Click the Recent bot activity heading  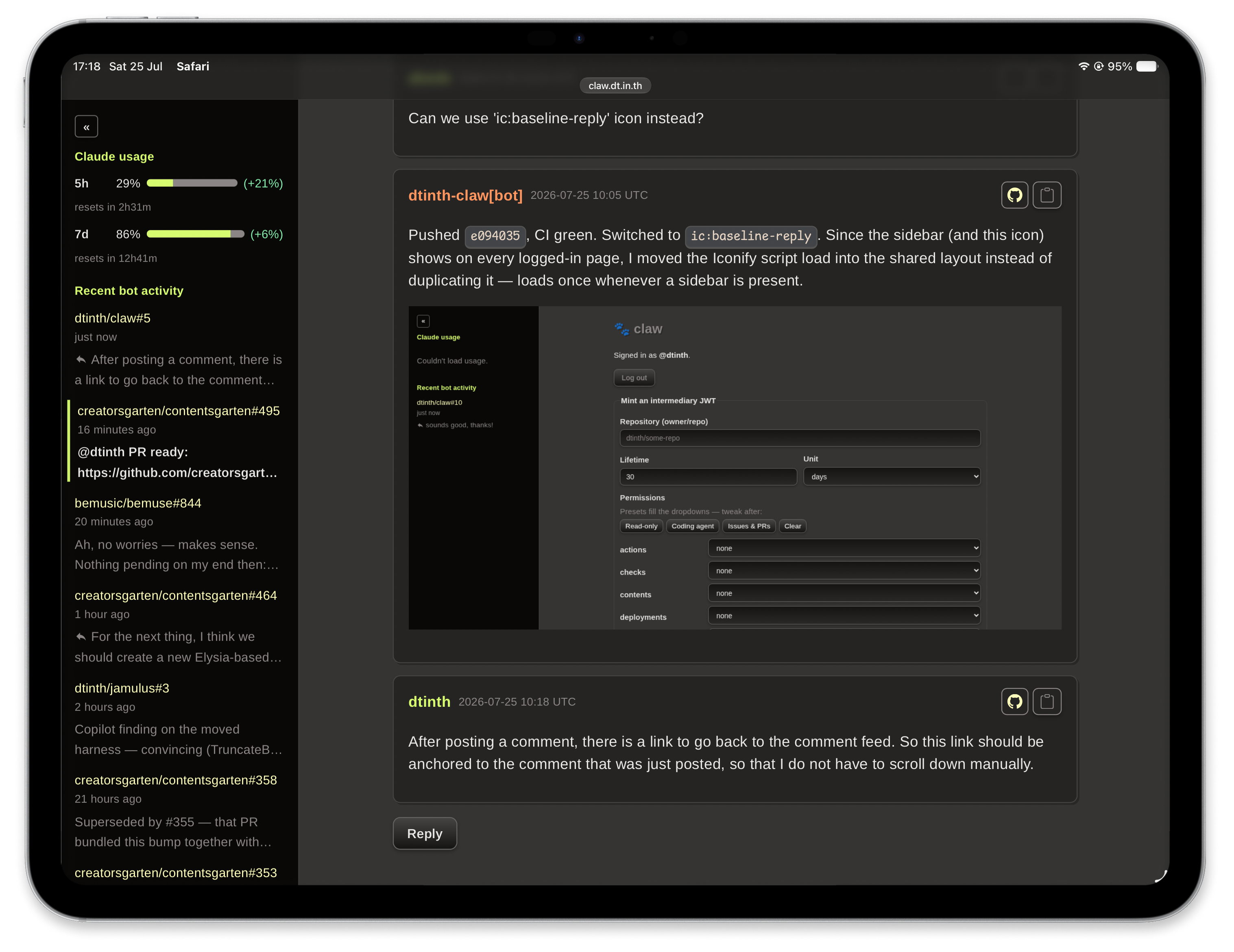coord(129,291)
